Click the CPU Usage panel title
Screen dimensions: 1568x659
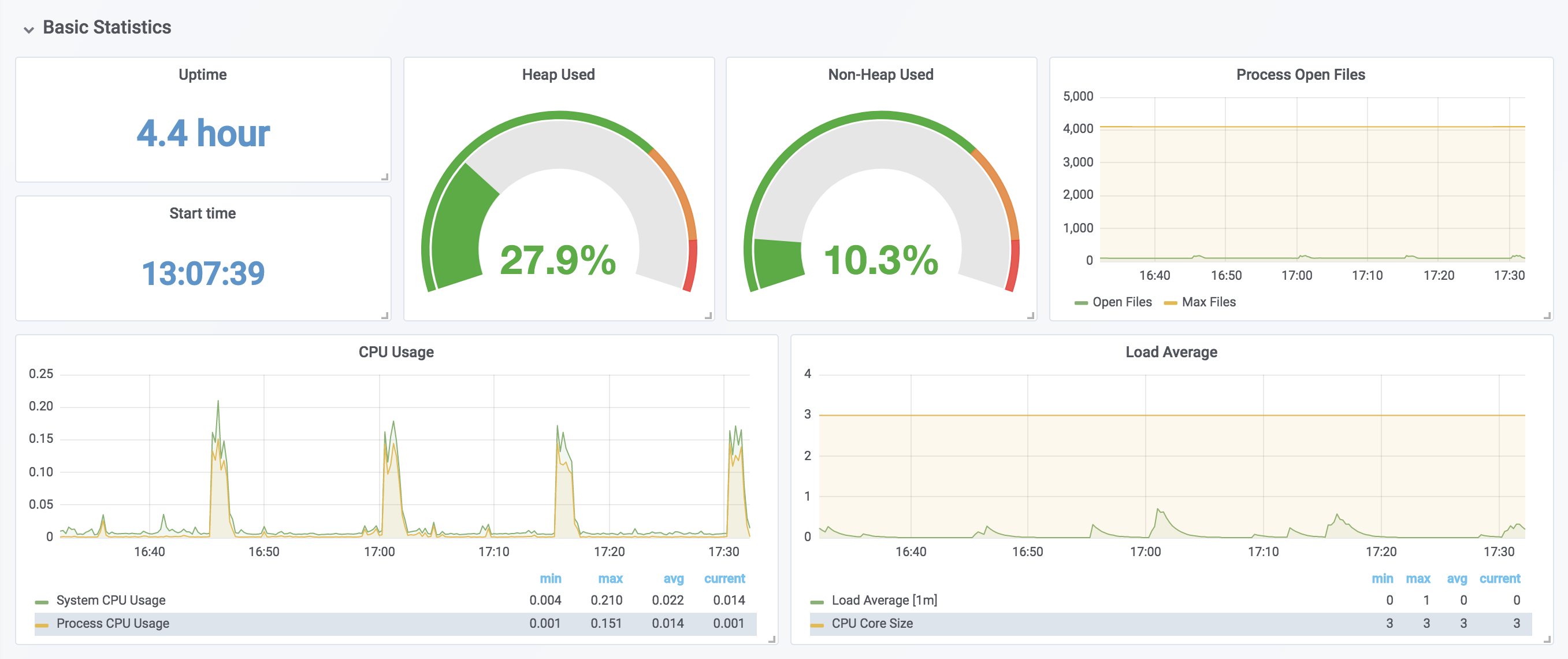tap(396, 352)
